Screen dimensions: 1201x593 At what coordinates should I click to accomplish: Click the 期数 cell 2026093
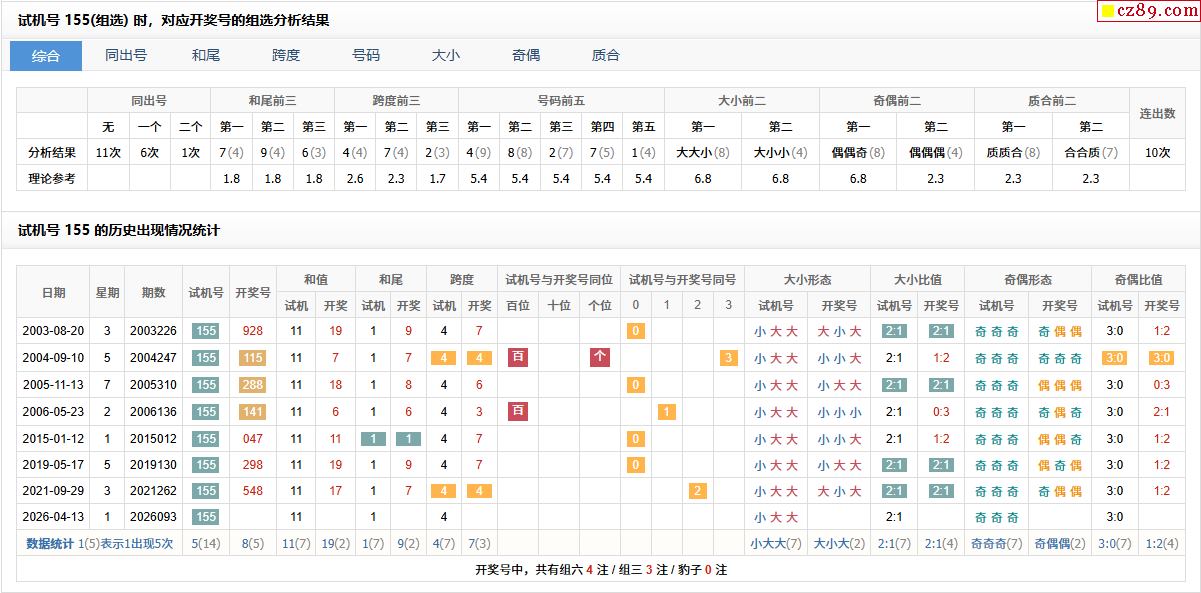pos(153,517)
